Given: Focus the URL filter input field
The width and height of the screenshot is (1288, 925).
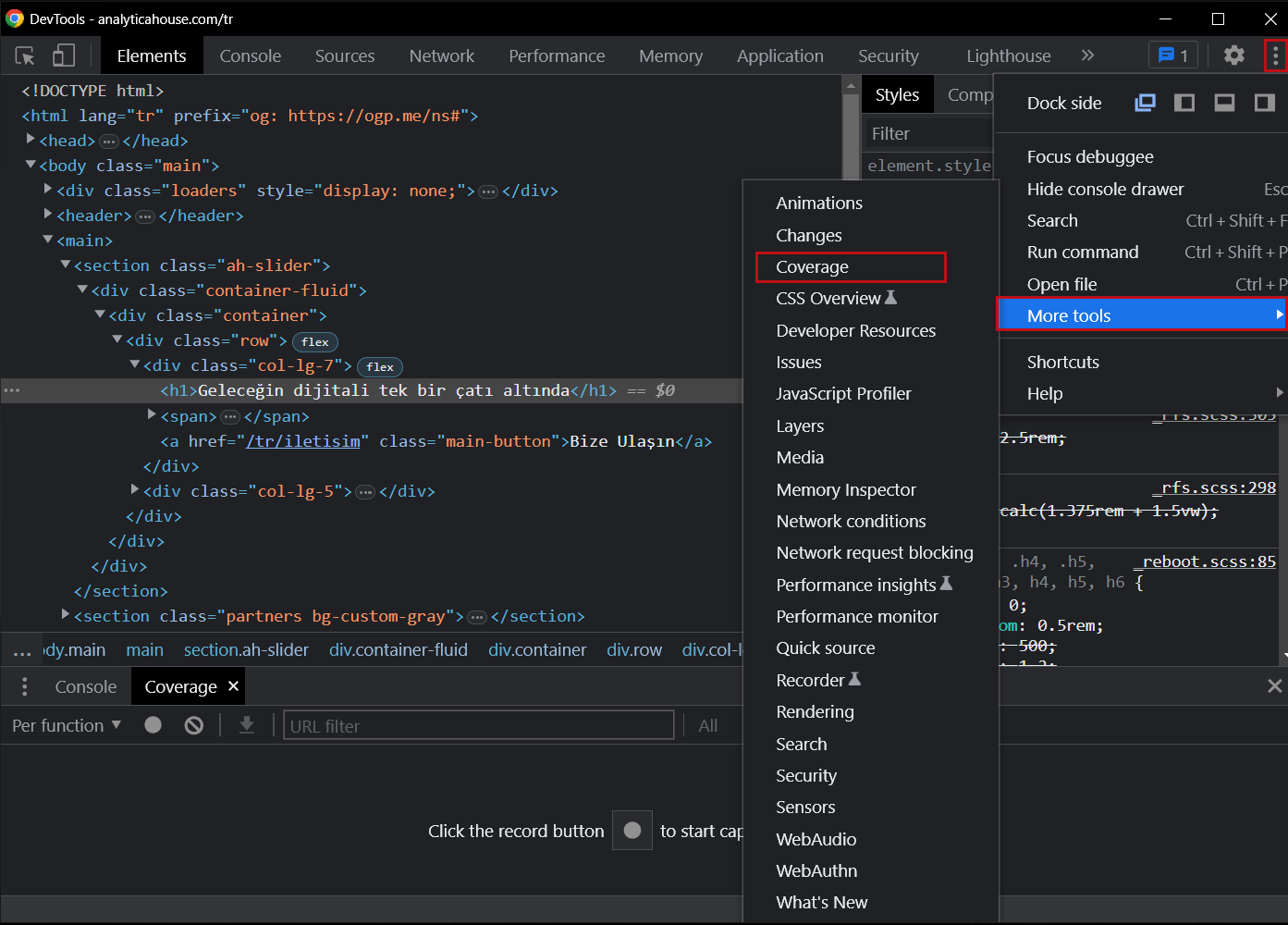Looking at the screenshot, I should tap(479, 726).
